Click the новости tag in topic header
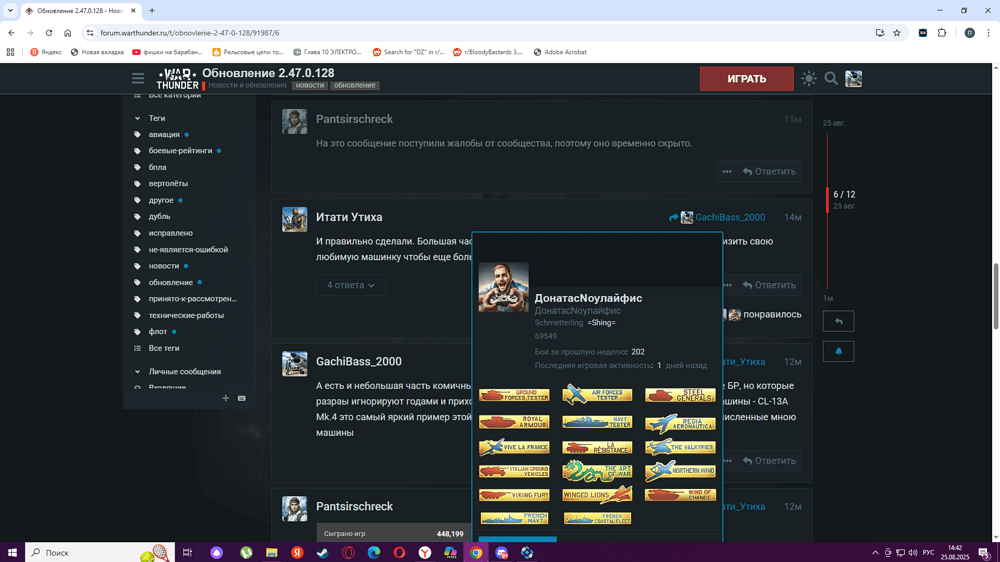Image resolution: width=1000 pixels, height=562 pixels. pos(309,85)
